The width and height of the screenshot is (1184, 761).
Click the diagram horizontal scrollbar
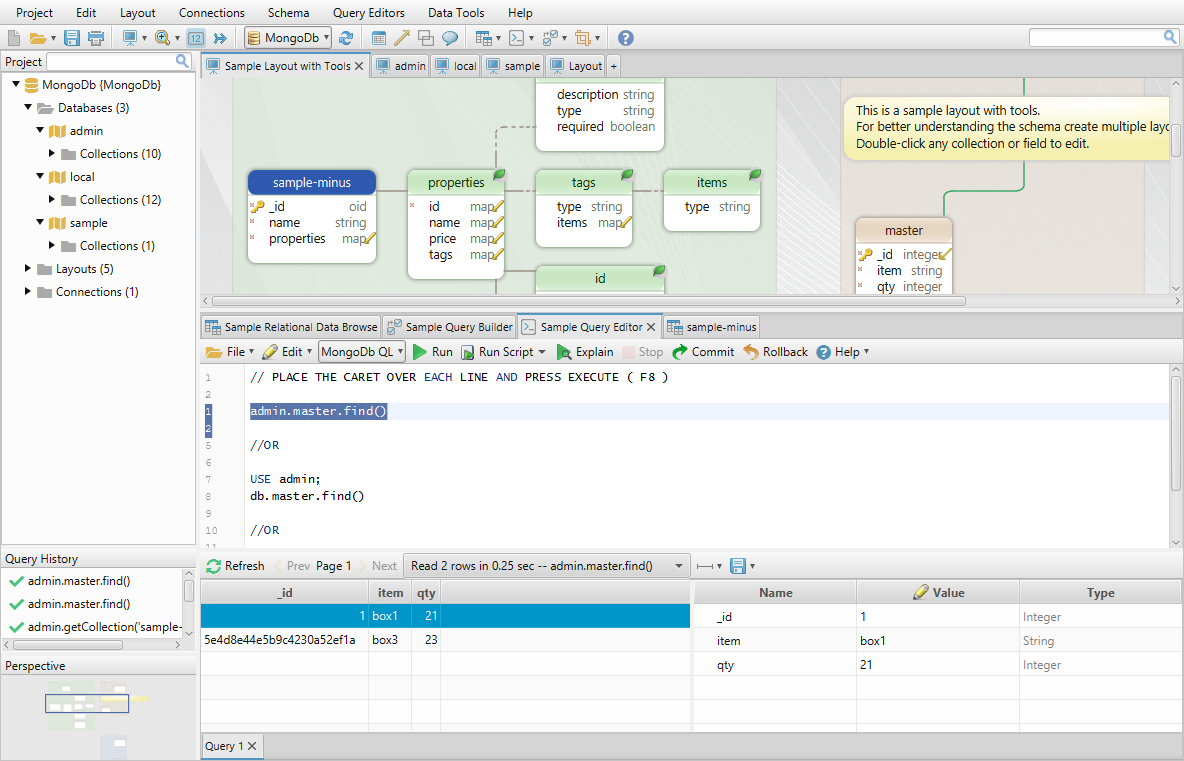(589, 300)
